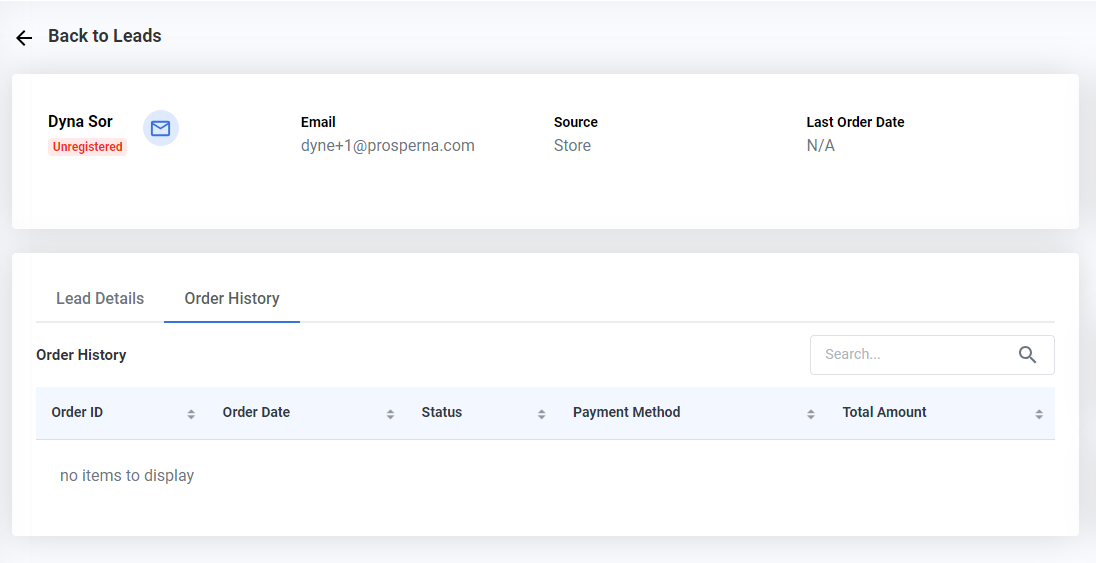Select the Order History tab
The image size is (1096, 563).
(232, 299)
